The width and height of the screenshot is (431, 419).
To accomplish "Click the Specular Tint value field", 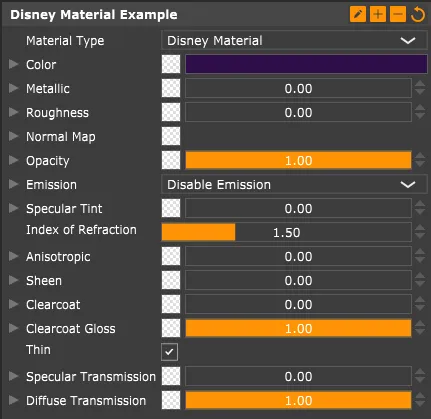I will pyautogui.click(x=298, y=208).
